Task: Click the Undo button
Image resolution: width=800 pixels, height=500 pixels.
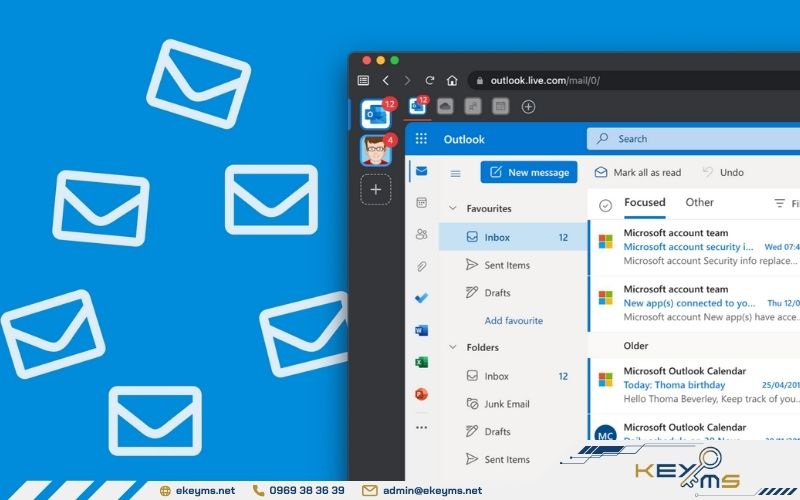Action: click(723, 172)
